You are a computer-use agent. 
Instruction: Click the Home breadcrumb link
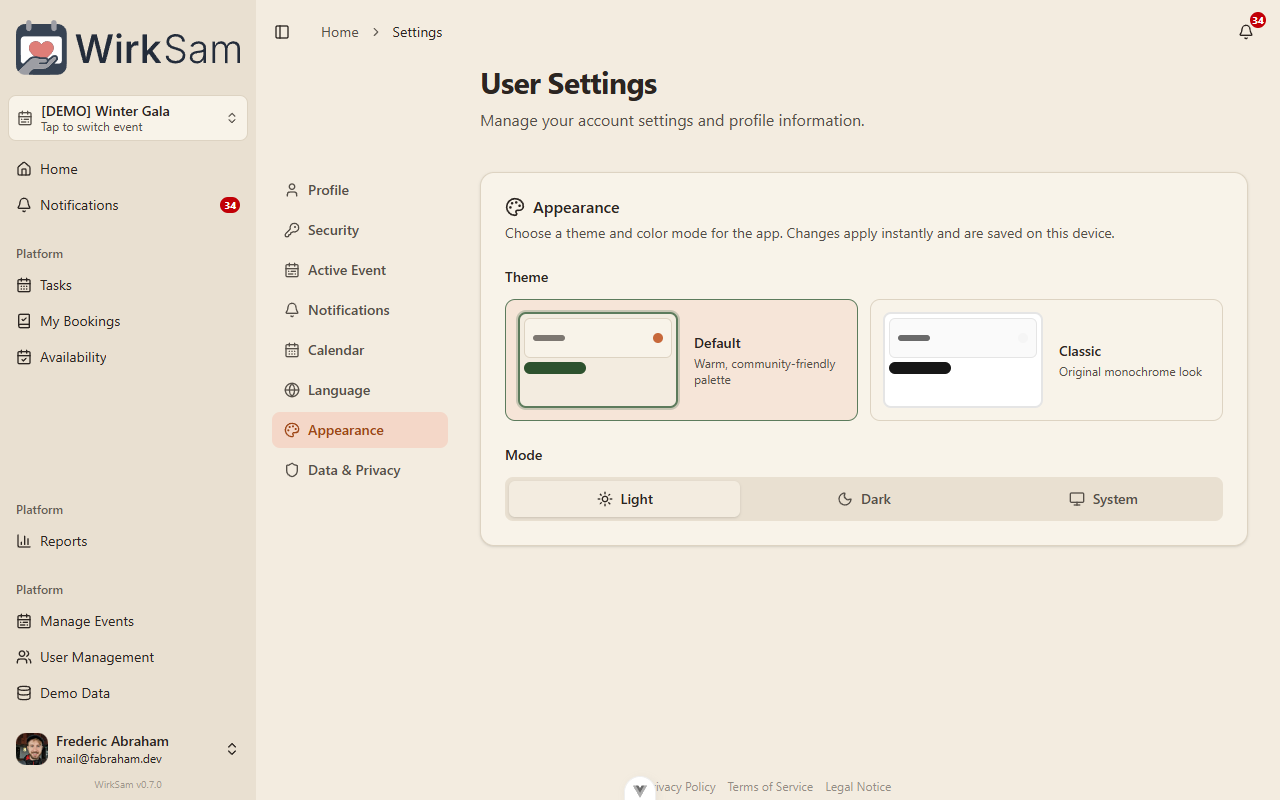point(340,32)
